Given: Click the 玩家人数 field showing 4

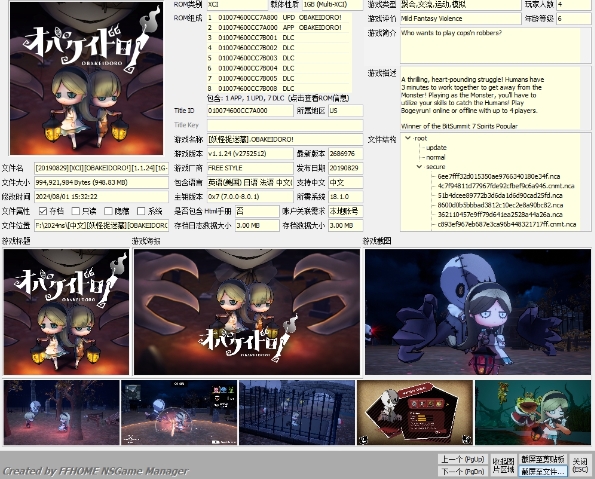Looking at the screenshot, I should pyautogui.click(x=574, y=5).
